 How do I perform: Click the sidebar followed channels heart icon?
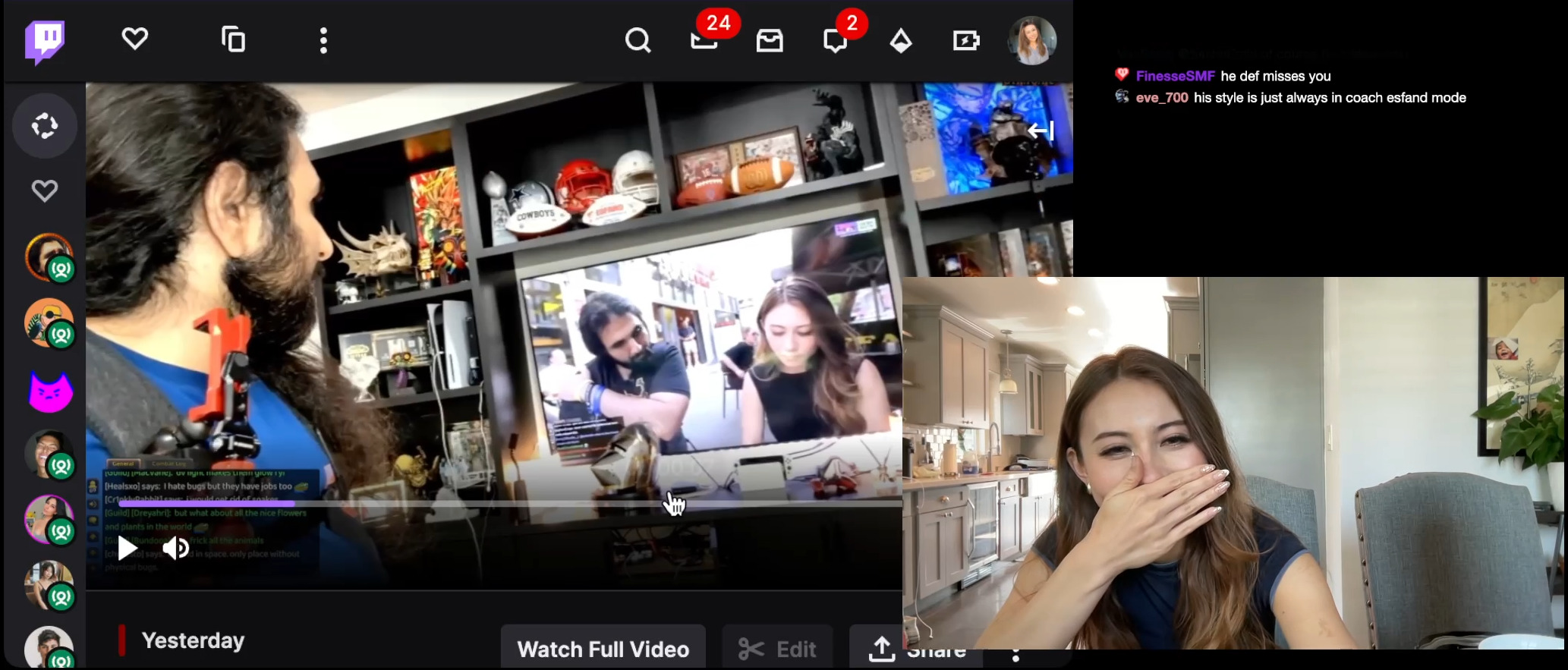point(45,190)
